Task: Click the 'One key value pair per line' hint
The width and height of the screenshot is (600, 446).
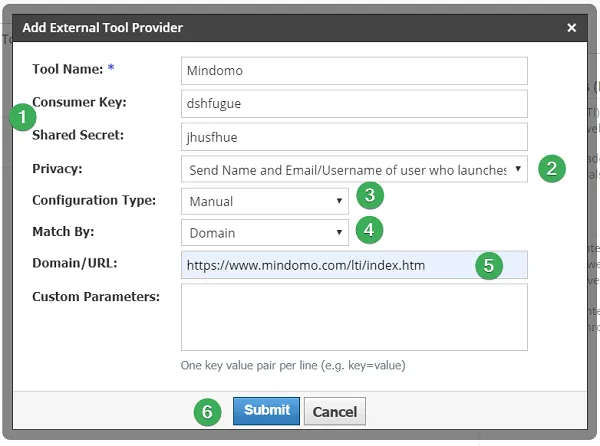Action: 293,366
